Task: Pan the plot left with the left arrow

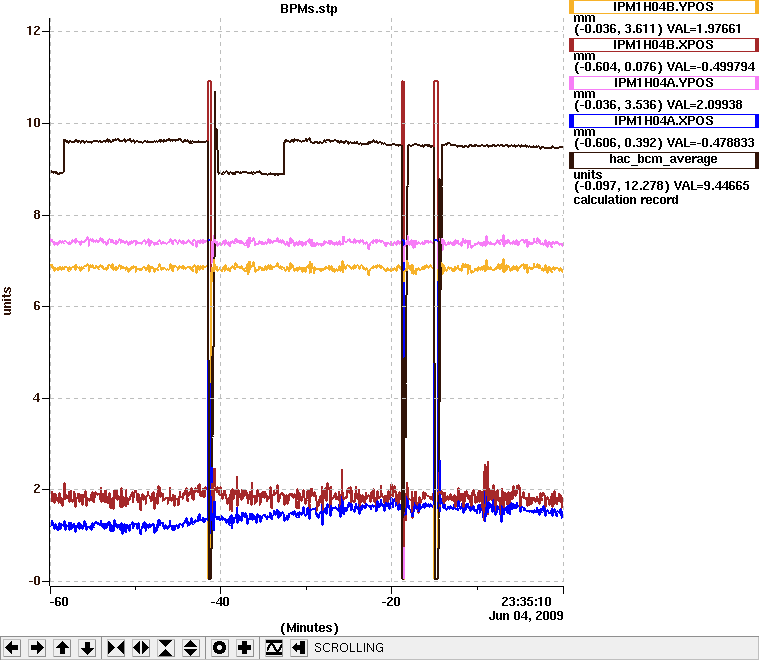Action: coord(12,647)
